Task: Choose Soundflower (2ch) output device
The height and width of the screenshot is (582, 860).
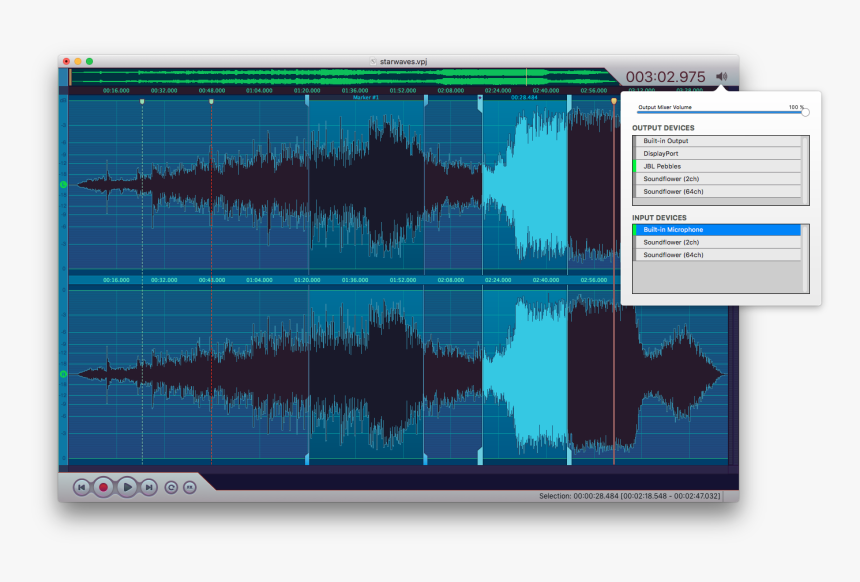Action: pos(717,179)
